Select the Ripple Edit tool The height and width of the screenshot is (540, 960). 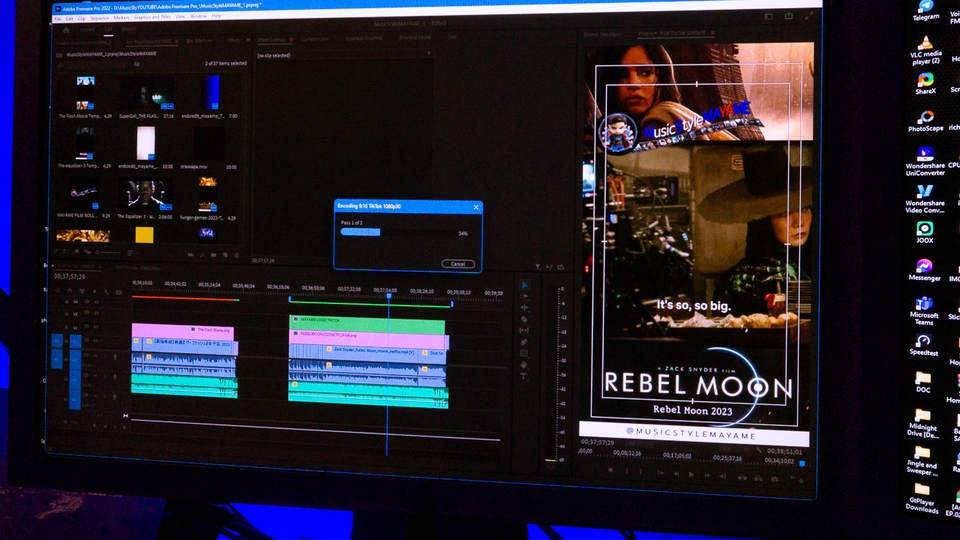click(524, 308)
